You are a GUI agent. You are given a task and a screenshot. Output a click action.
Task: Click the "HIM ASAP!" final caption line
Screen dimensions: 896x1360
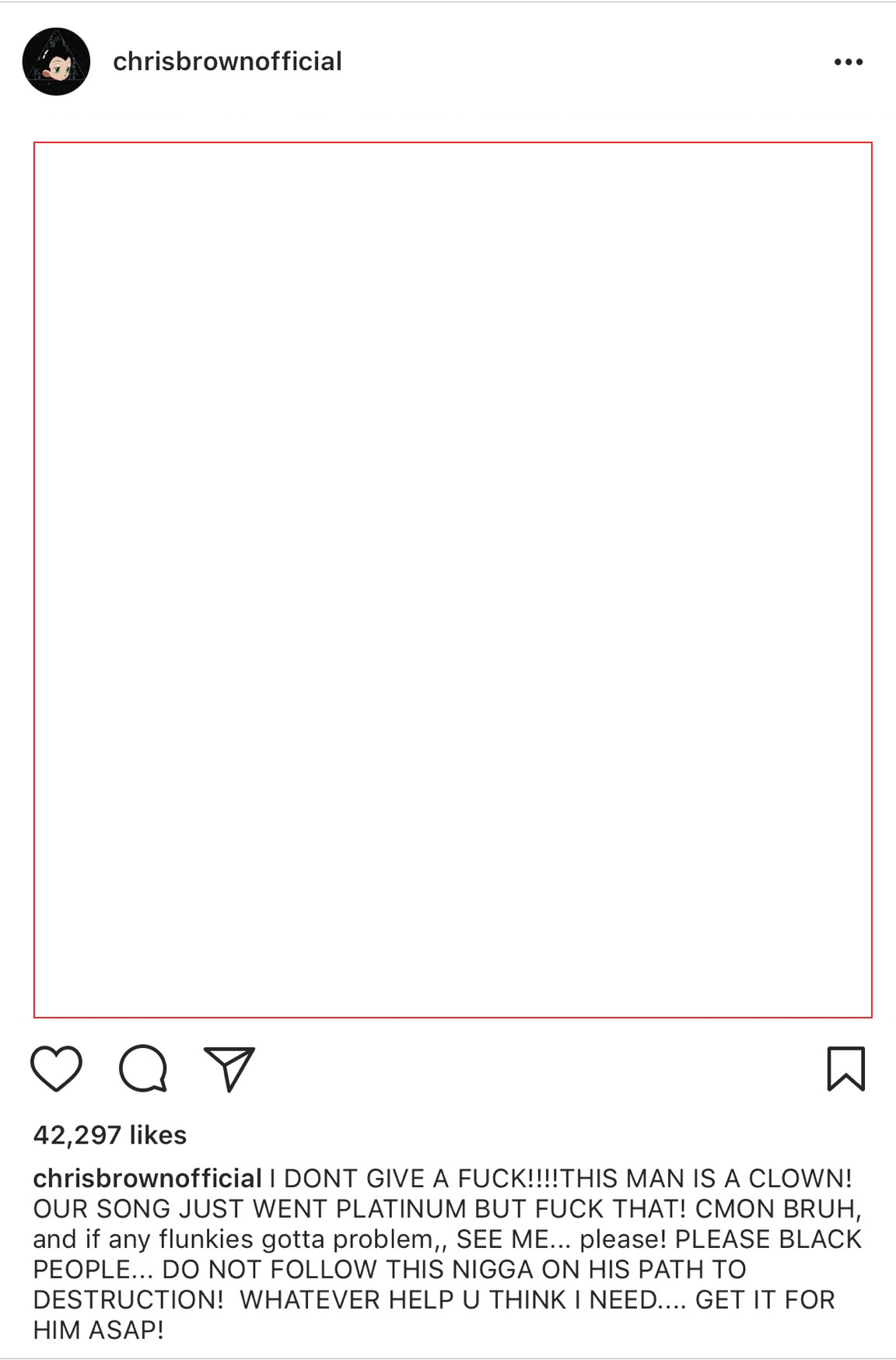98,1330
